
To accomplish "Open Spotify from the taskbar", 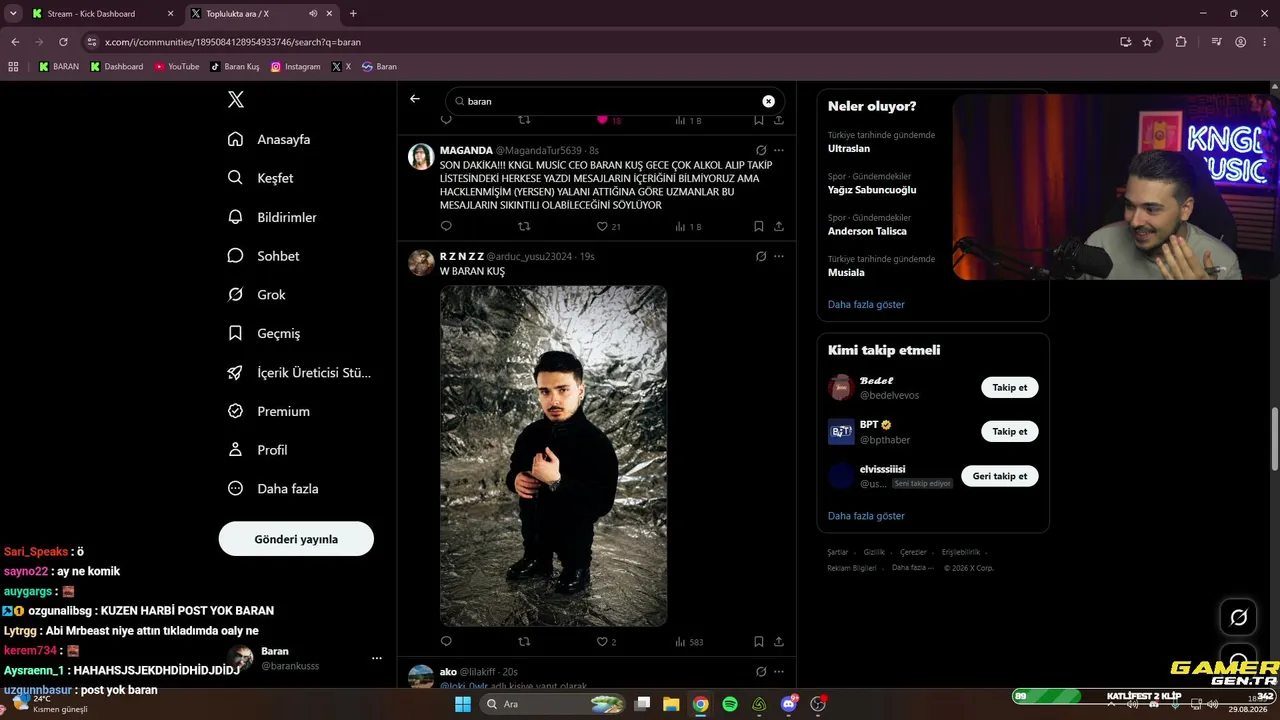I will coord(730,704).
